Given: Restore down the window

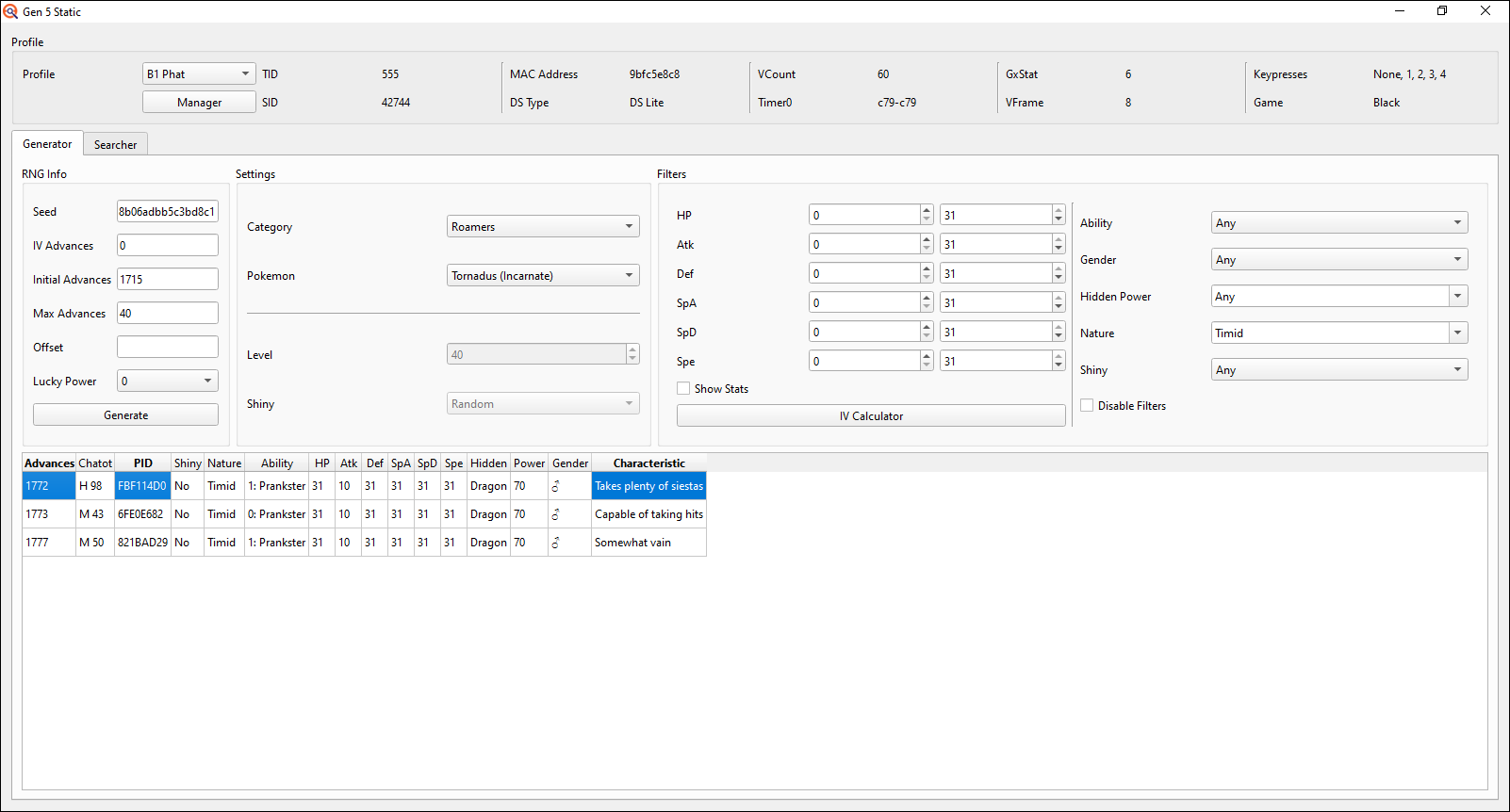Looking at the screenshot, I should click(1441, 11).
